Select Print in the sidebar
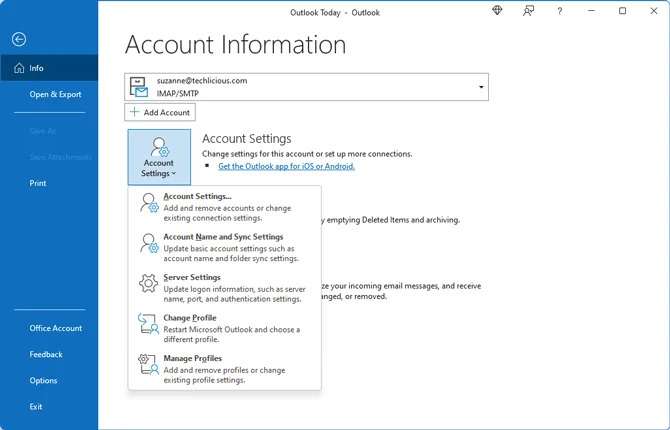The width and height of the screenshot is (670, 430). point(49,183)
